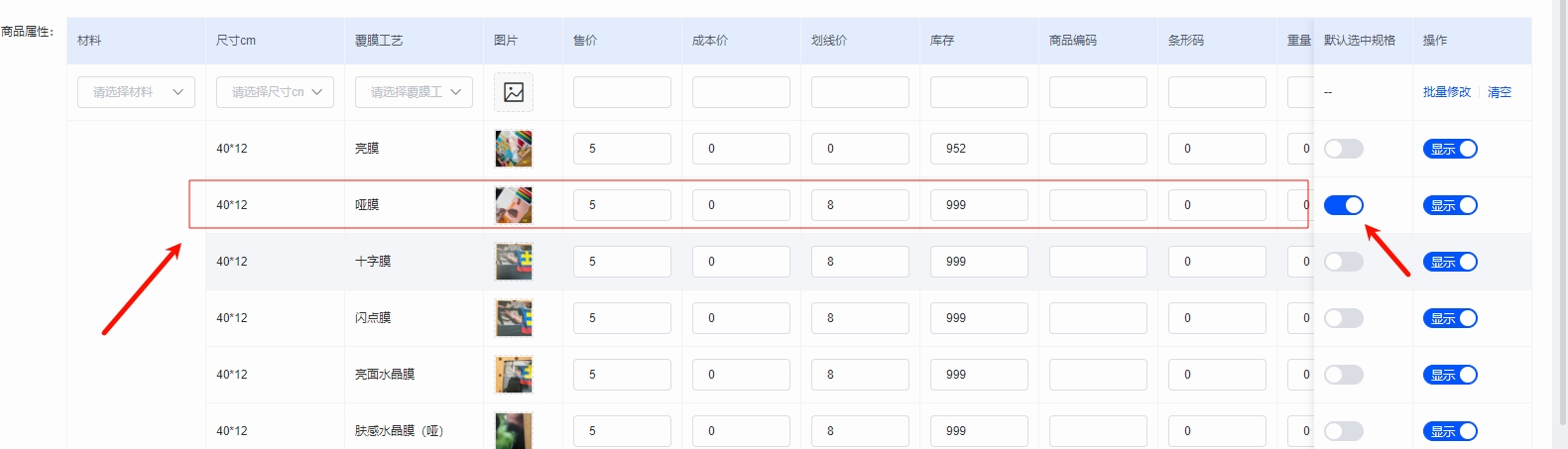Click the 清空 link
This screenshot has width=1568, height=449.
[x=1499, y=92]
